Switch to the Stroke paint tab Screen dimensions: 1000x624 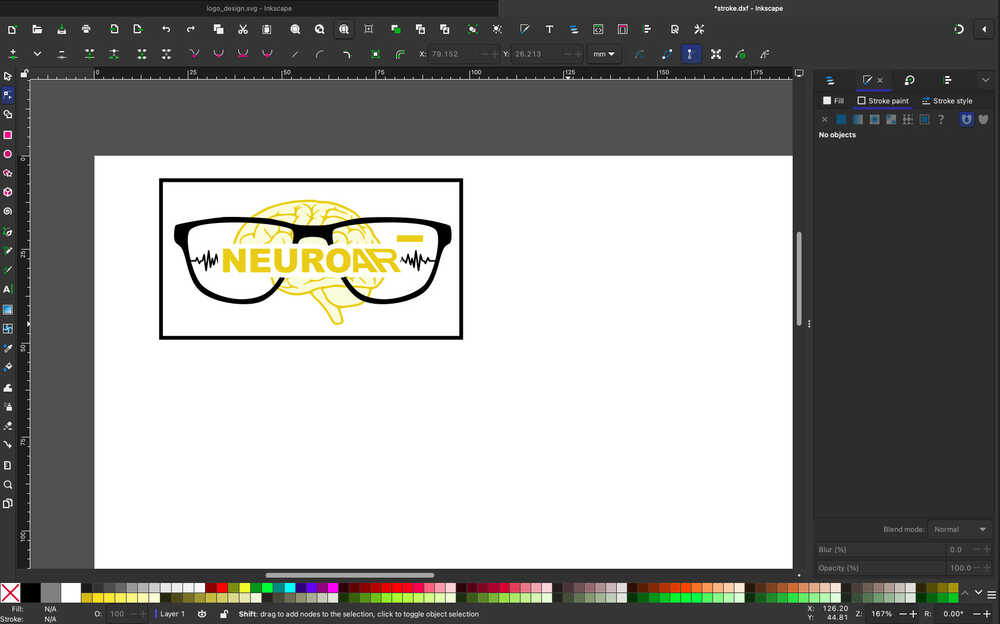pyautogui.click(x=883, y=101)
